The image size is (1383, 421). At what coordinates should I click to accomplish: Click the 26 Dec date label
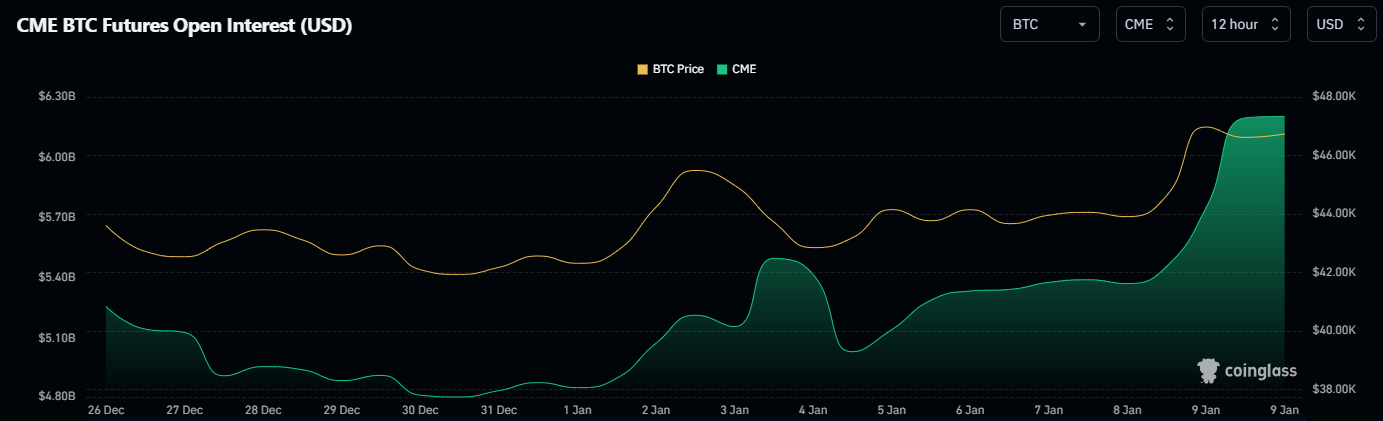[106, 410]
